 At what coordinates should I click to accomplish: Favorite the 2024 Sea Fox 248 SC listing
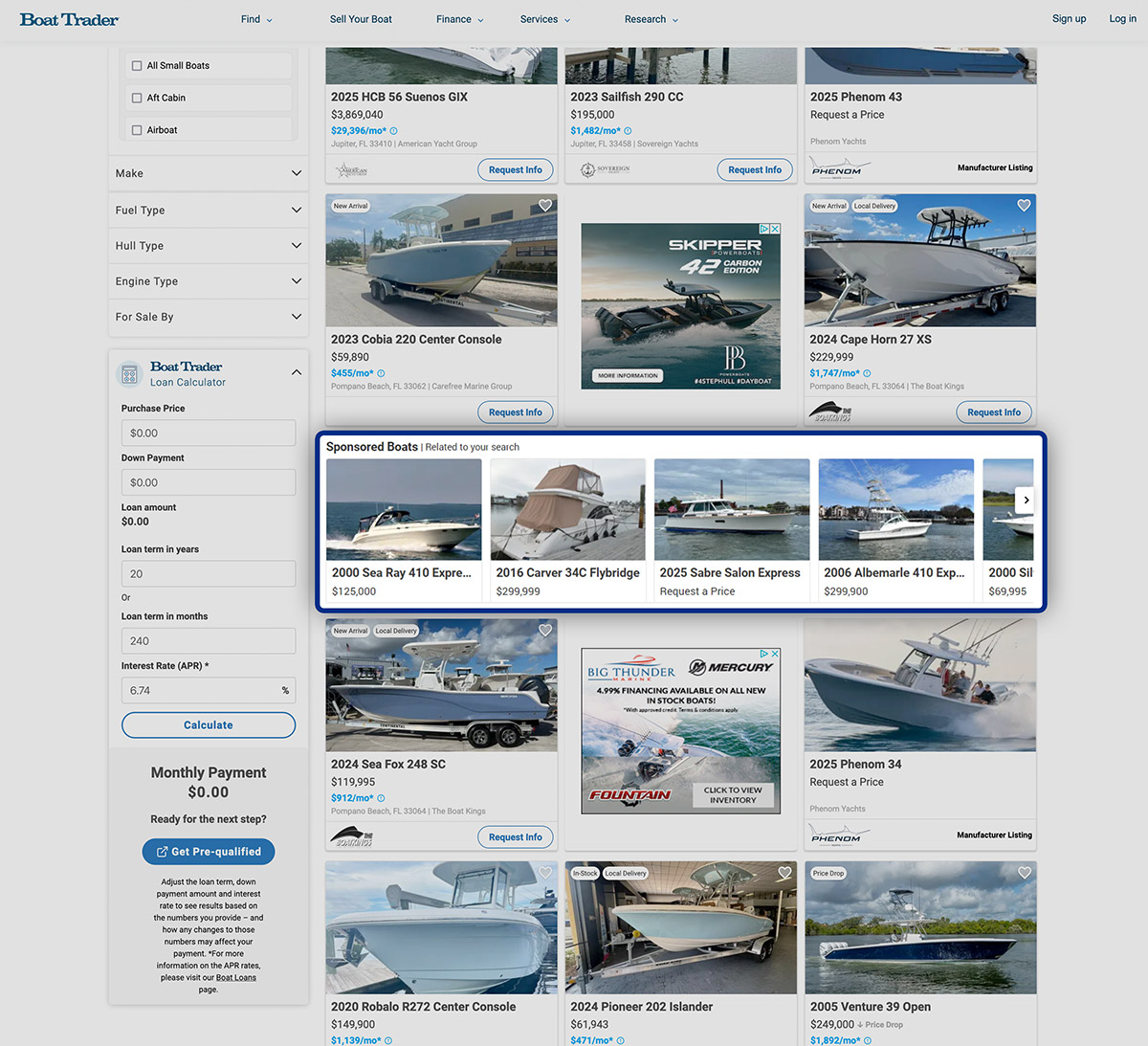545,631
